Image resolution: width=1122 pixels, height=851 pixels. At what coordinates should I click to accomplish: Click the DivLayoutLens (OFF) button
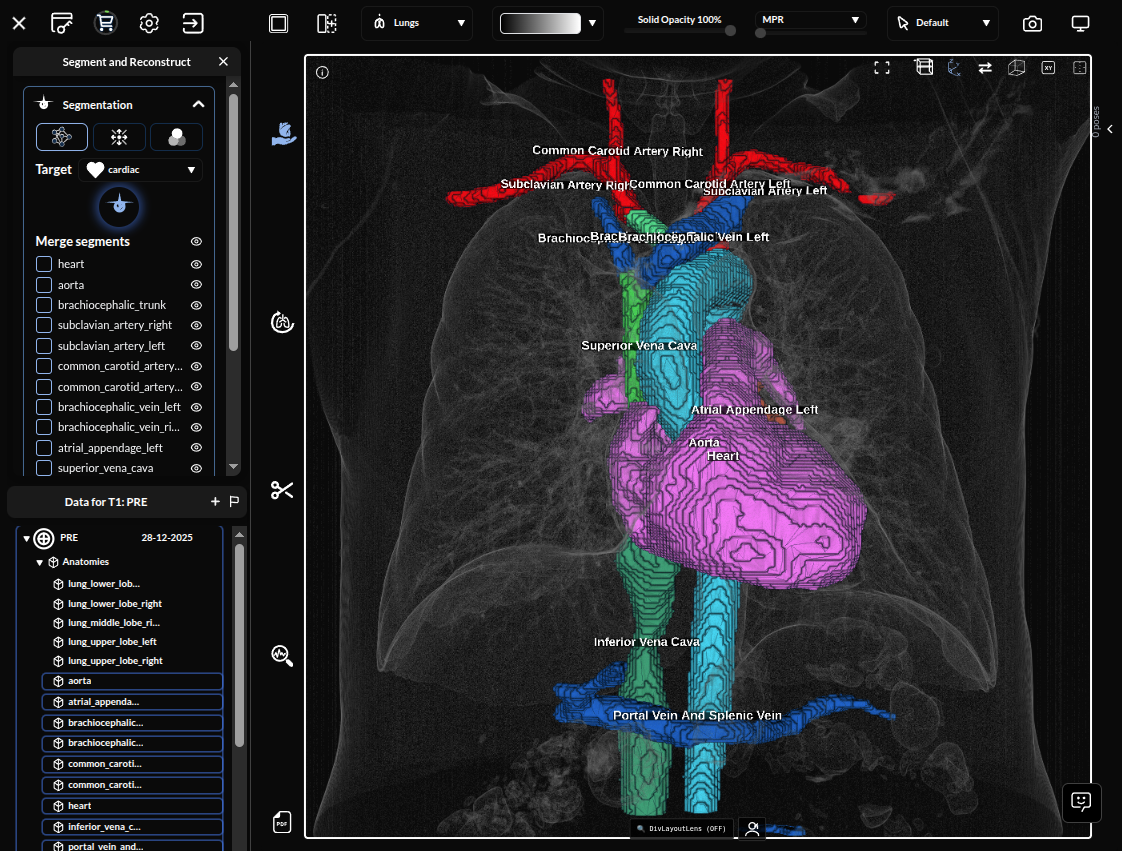681,828
